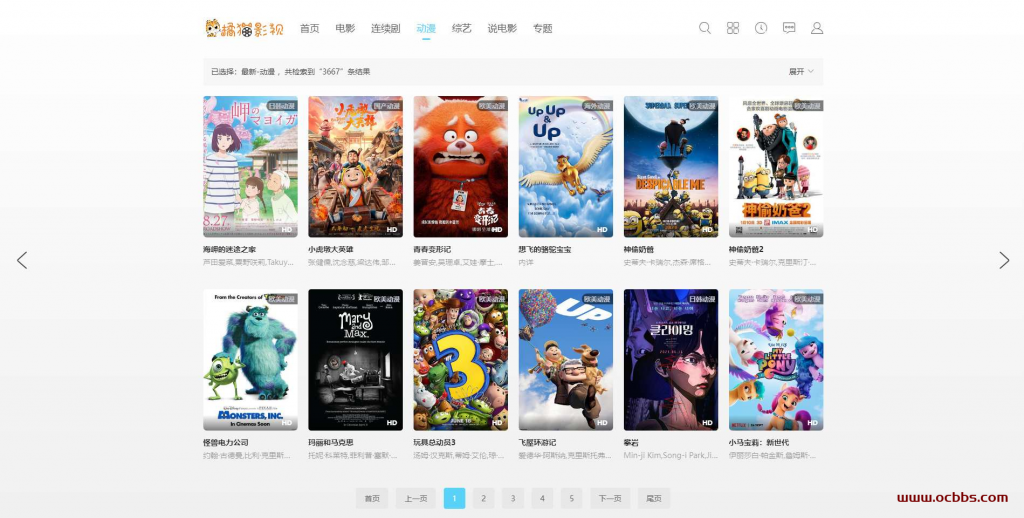This screenshot has height=518, width=1024.
Task: Open the 连续剧 nav tab
Action: (x=385, y=28)
